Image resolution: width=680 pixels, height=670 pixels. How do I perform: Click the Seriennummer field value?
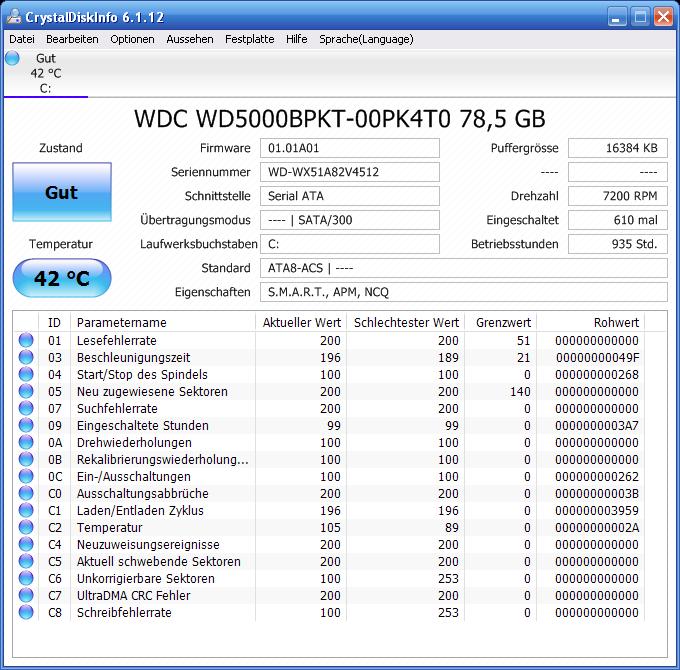click(x=350, y=172)
